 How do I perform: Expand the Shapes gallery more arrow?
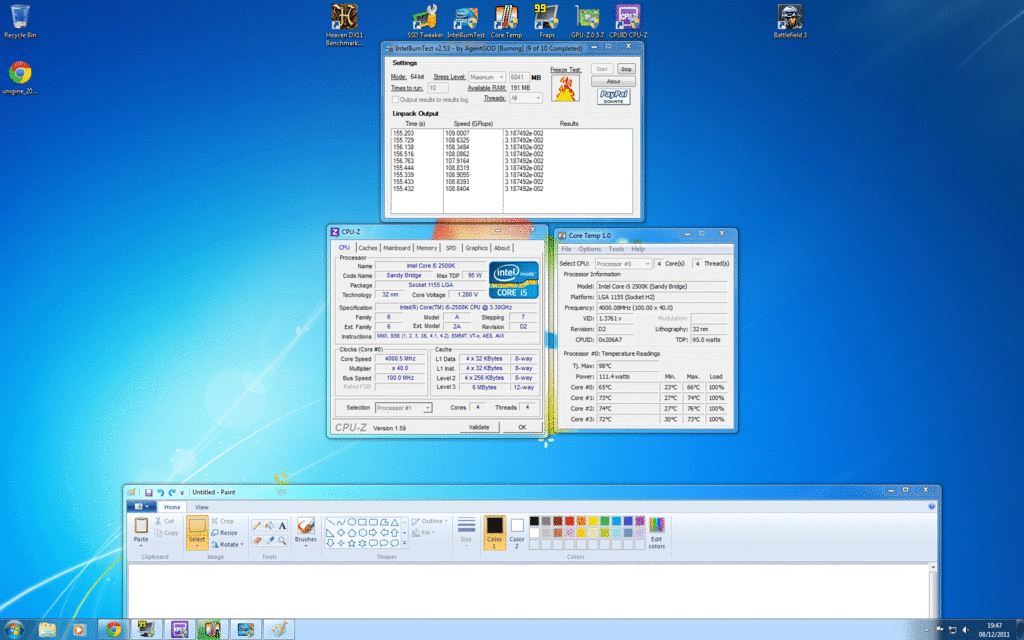coord(404,543)
